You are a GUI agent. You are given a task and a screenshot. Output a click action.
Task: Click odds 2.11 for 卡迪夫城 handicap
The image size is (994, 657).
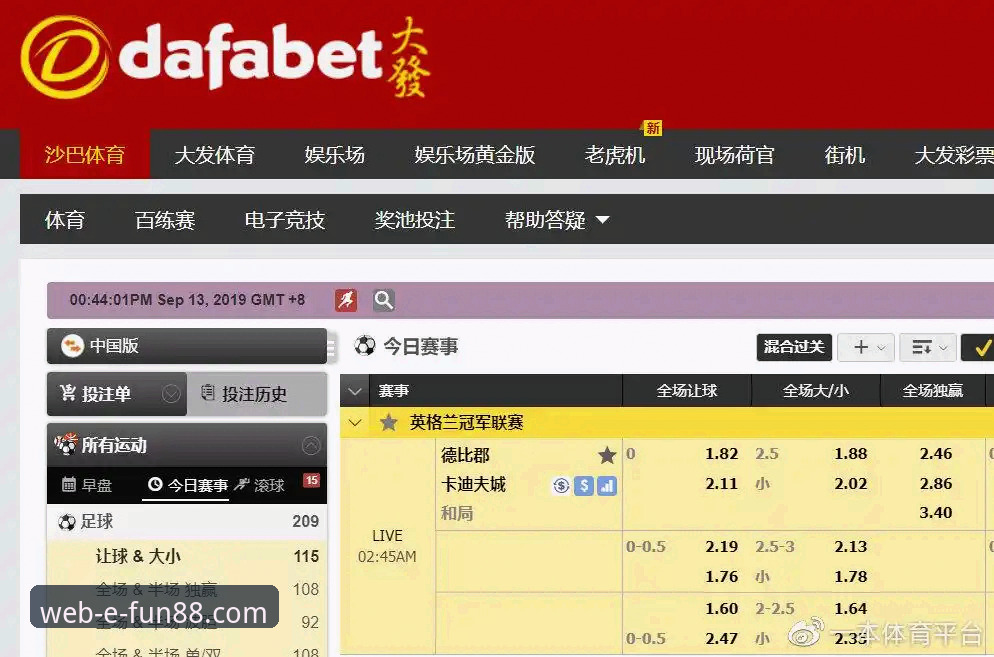pyautogui.click(x=721, y=484)
